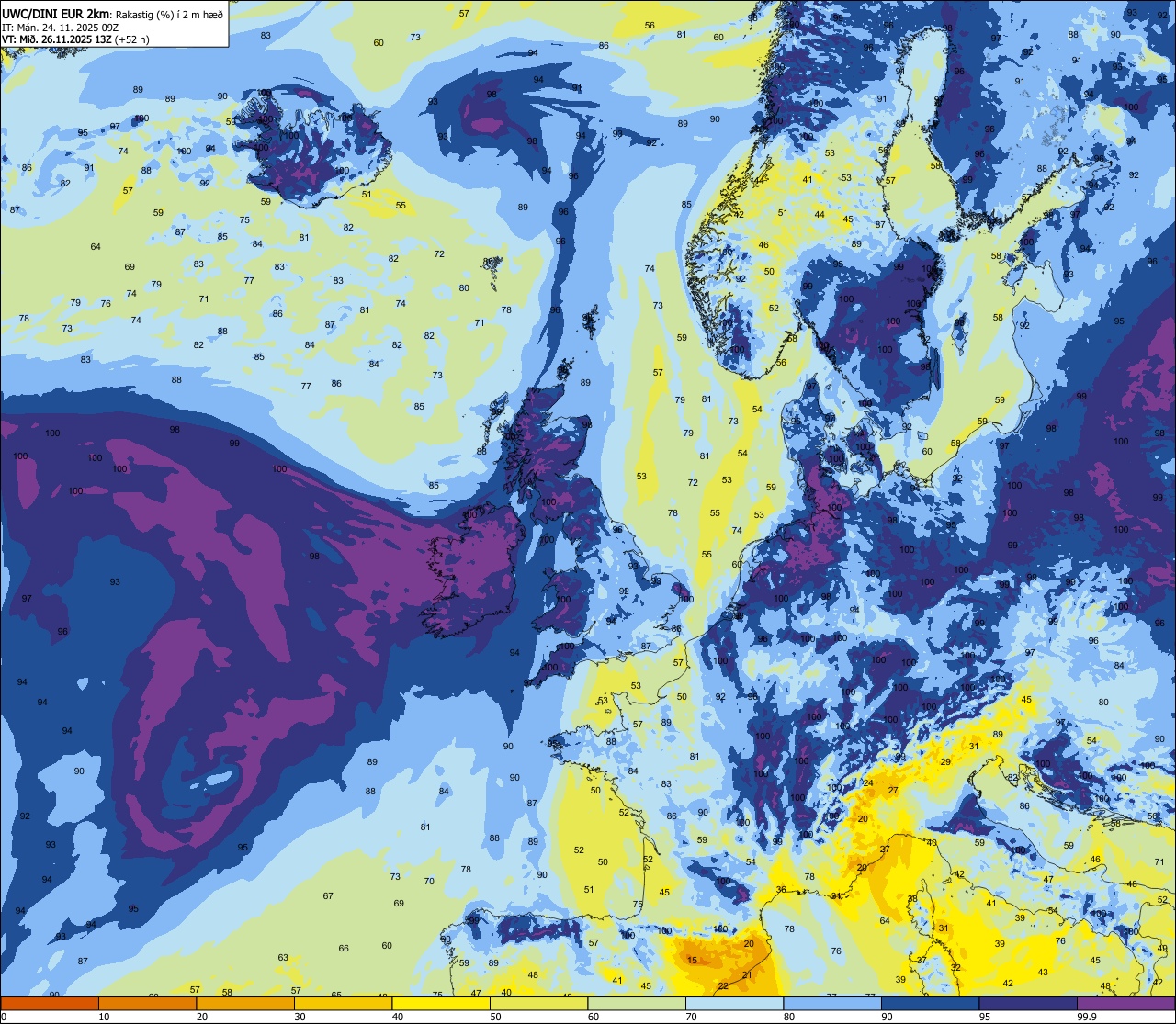Select the 95–99.9% navy legend segment
Screen dimensions: 1176x1024
click(1028, 1003)
